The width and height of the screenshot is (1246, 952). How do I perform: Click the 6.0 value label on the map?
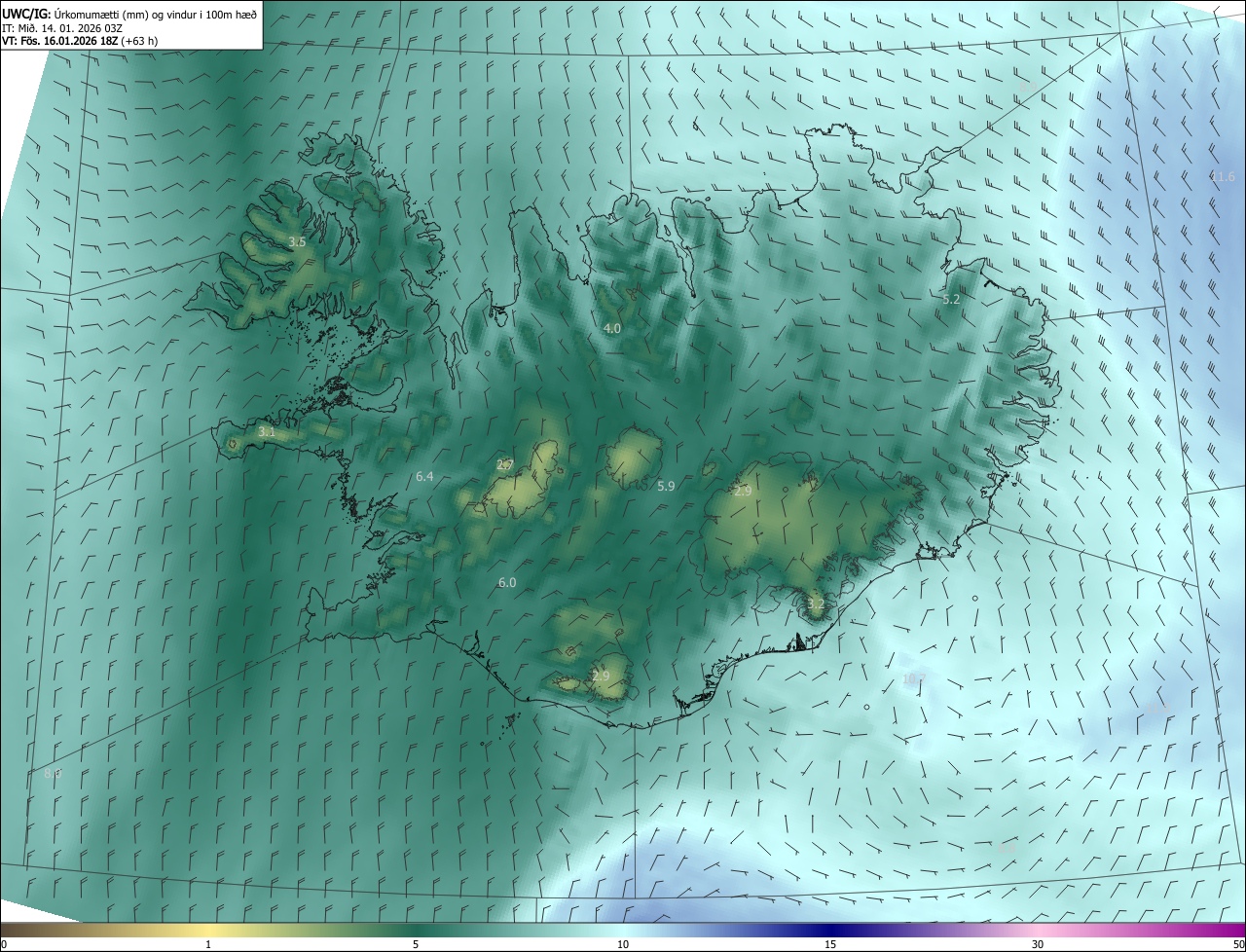(x=507, y=583)
